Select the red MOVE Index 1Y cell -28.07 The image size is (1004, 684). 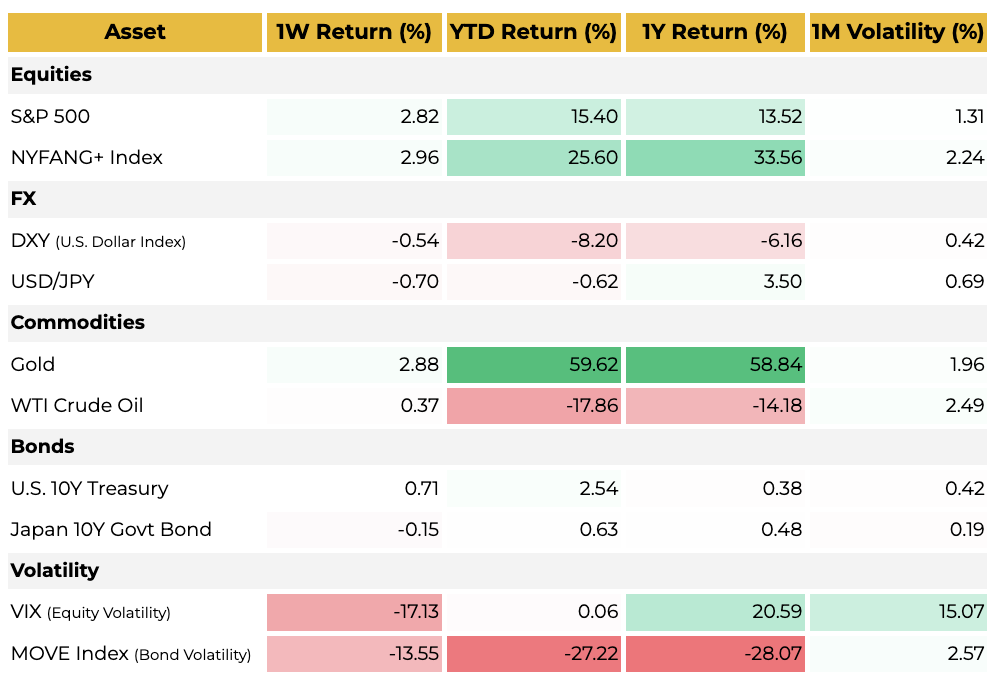tap(715, 654)
